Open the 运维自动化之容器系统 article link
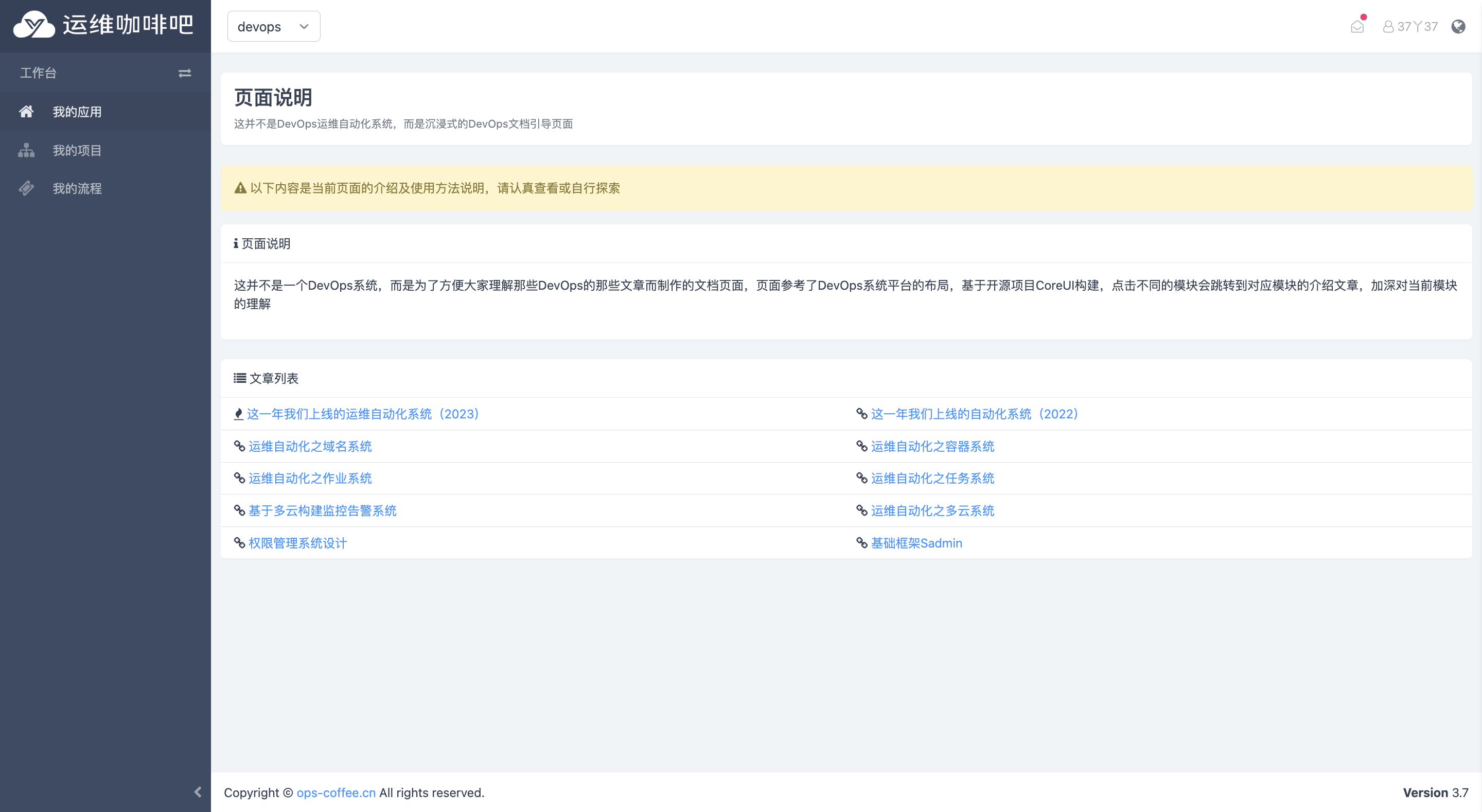This screenshot has width=1482, height=812. pyautogui.click(x=932, y=446)
